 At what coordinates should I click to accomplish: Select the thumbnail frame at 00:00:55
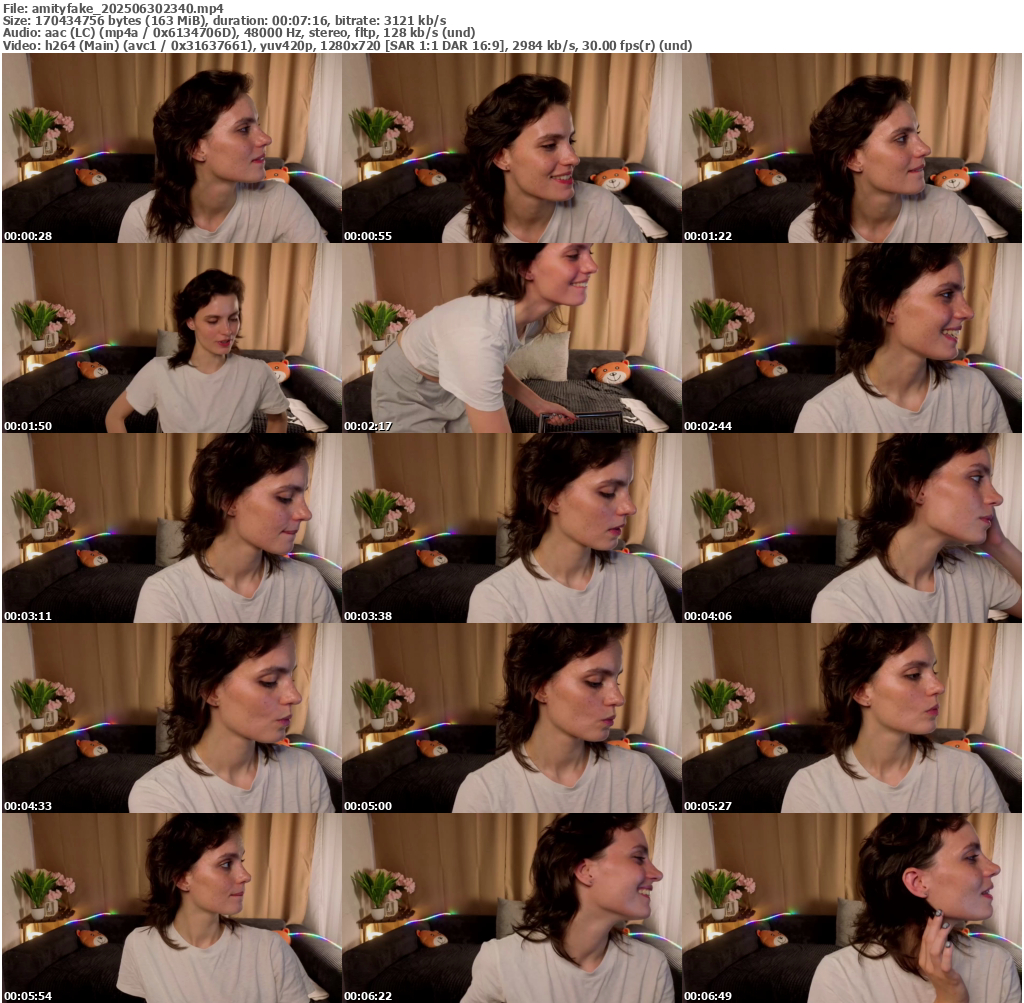pyautogui.click(x=512, y=148)
